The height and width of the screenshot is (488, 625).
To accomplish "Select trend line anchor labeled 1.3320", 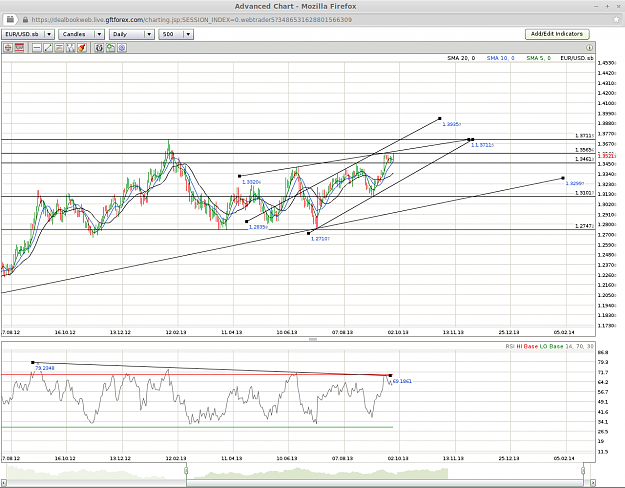I will [x=239, y=176].
